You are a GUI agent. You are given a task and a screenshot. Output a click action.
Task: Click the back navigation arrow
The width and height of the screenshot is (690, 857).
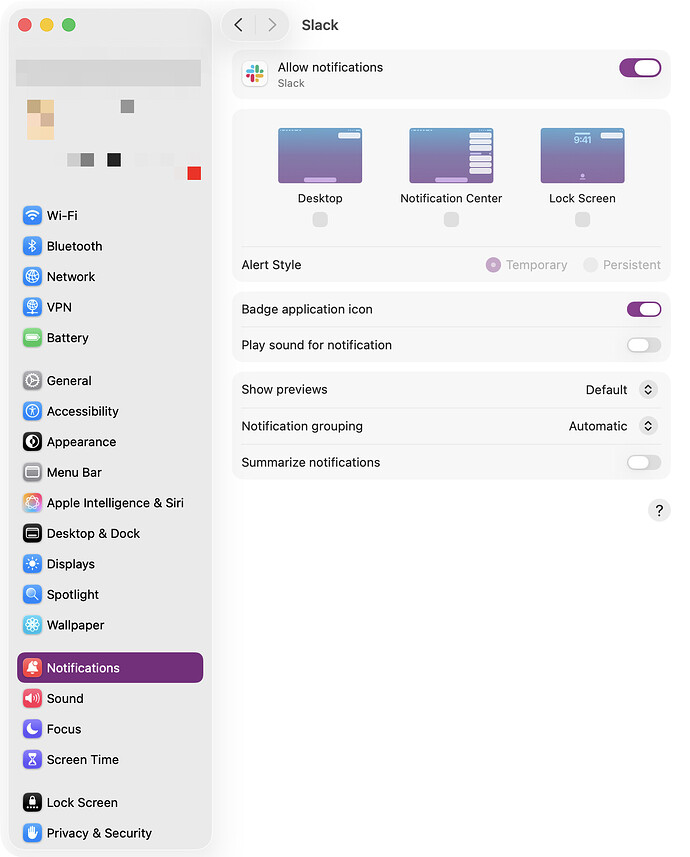238,25
